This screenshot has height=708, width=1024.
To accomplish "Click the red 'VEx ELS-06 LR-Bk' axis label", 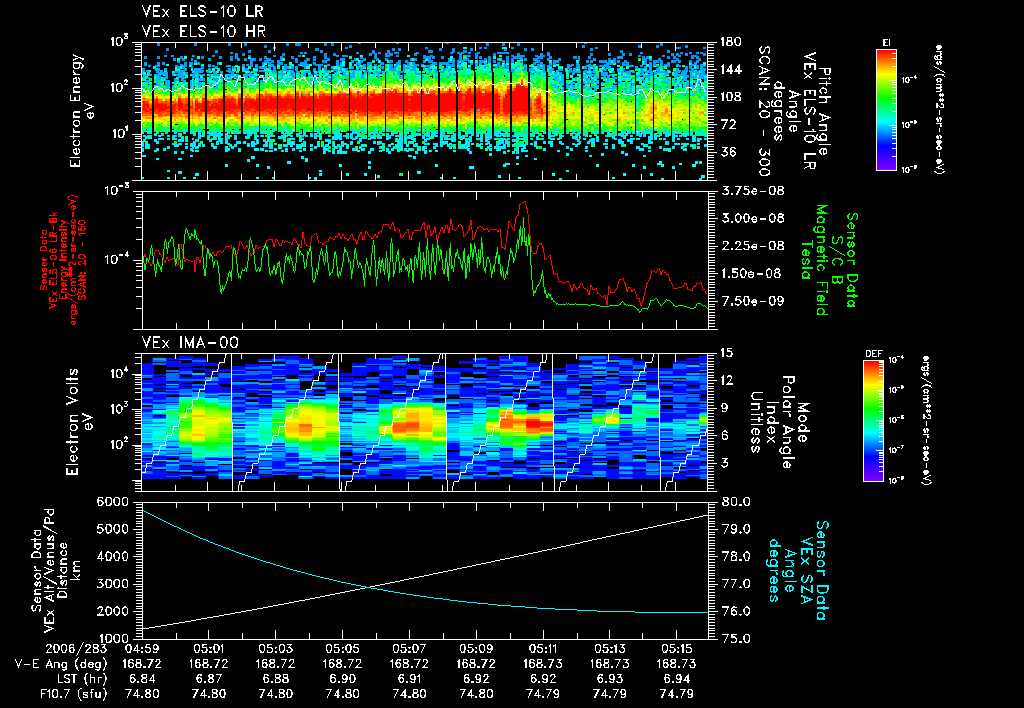I will point(53,260).
